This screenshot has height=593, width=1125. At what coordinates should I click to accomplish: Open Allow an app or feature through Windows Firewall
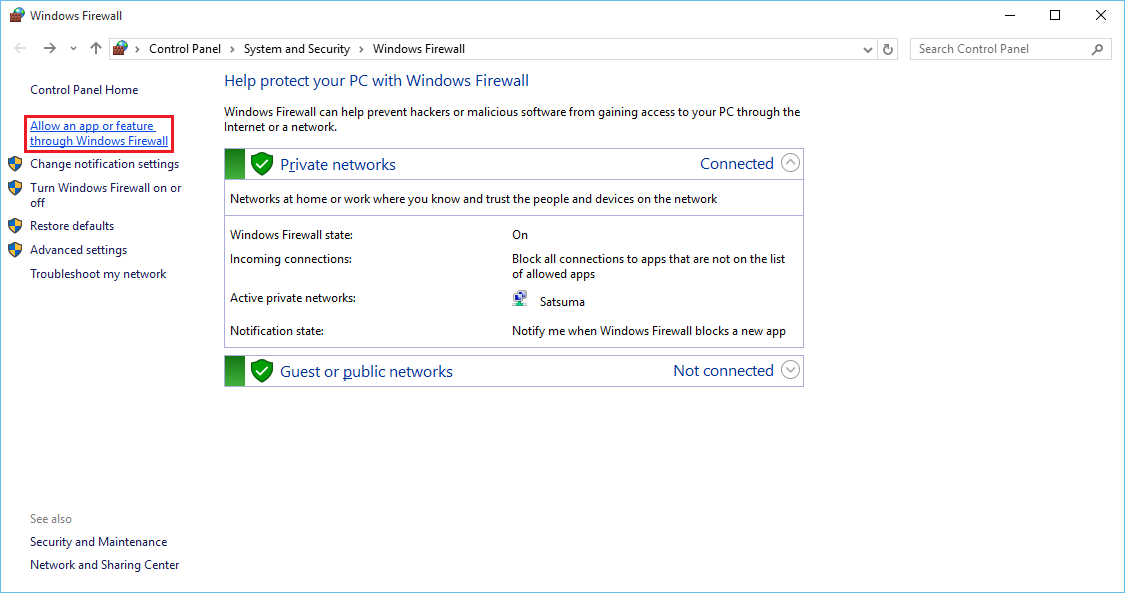click(98, 133)
